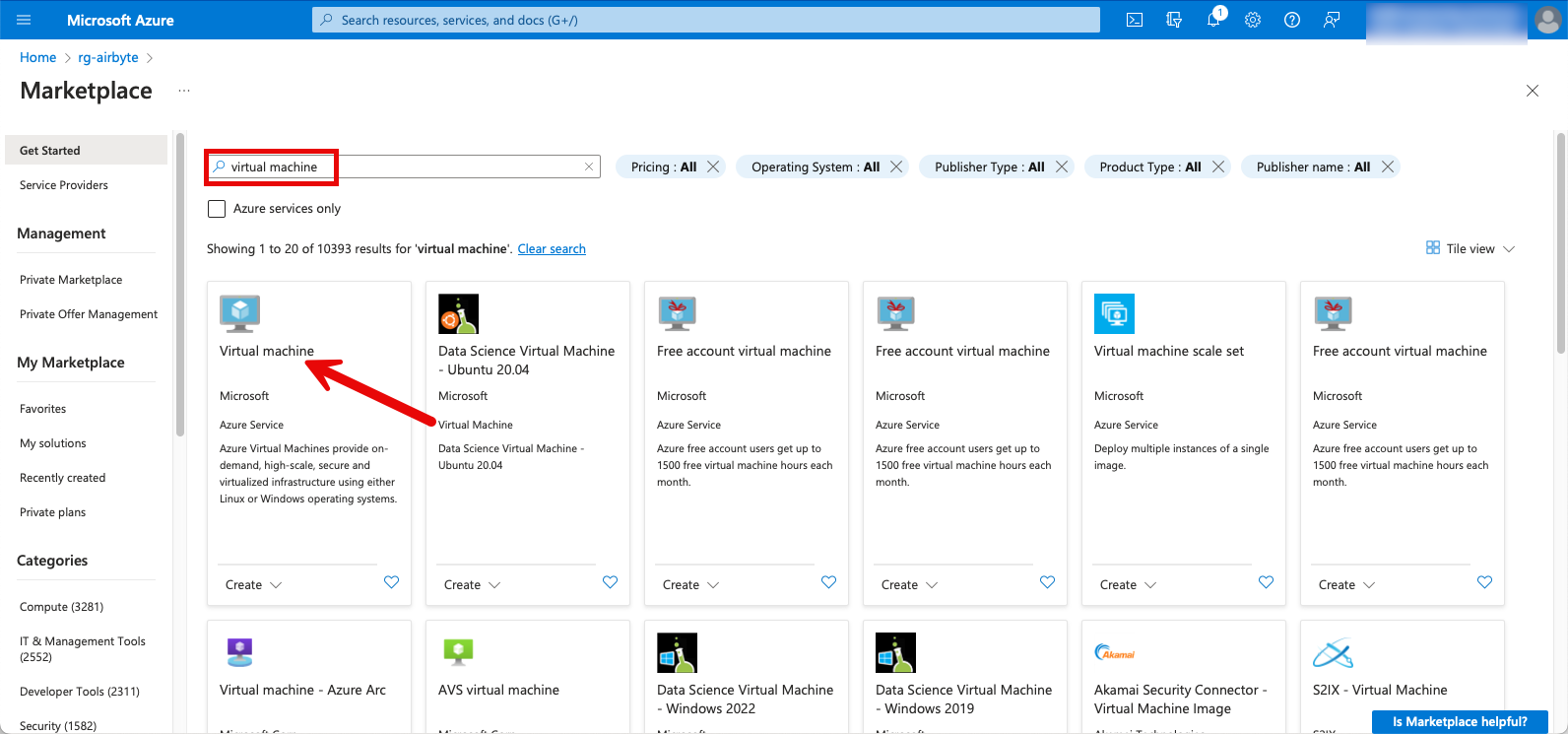This screenshot has height=734, width=1568.
Task: Remove the Operating System filter
Action: (x=896, y=167)
